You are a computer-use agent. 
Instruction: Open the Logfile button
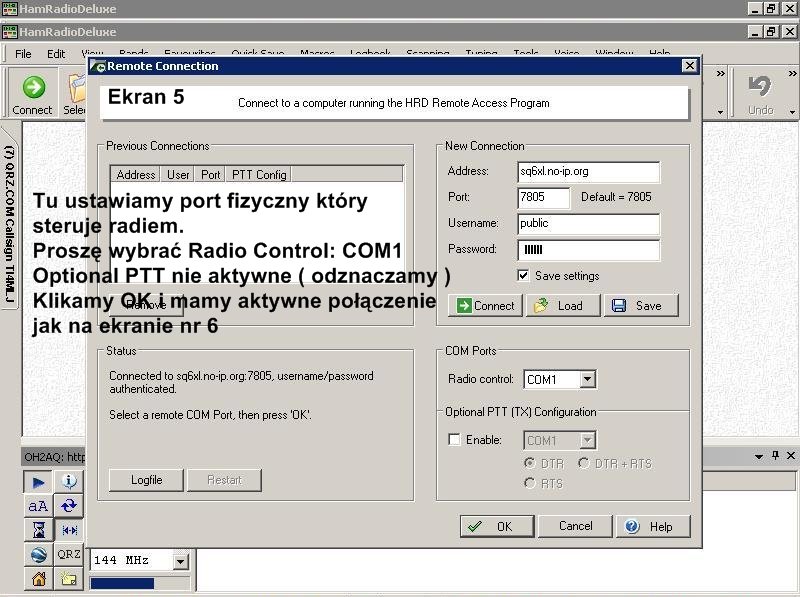click(146, 480)
